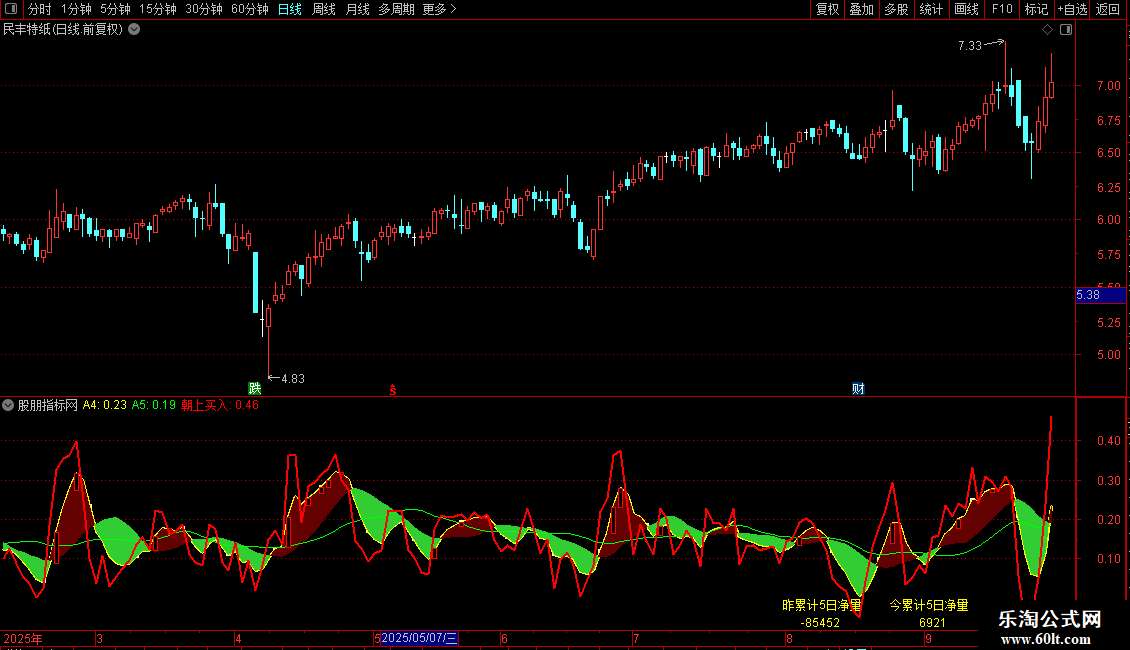The width and height of the screenshot is (1130, 650).
Task: Open the 多股 multi-stock view
Action: (897, 9)
